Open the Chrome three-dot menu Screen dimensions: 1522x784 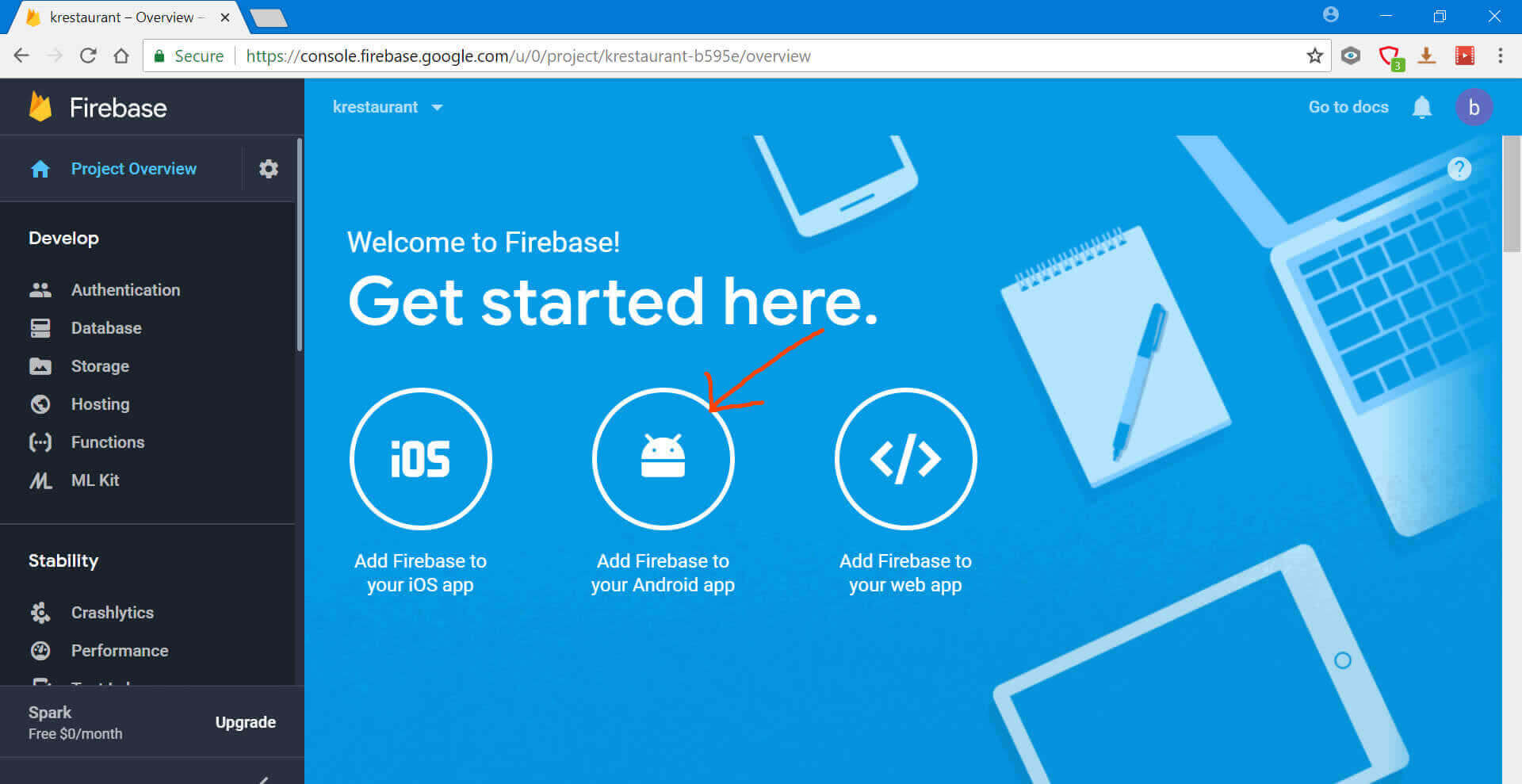(x=1500, y=55)
